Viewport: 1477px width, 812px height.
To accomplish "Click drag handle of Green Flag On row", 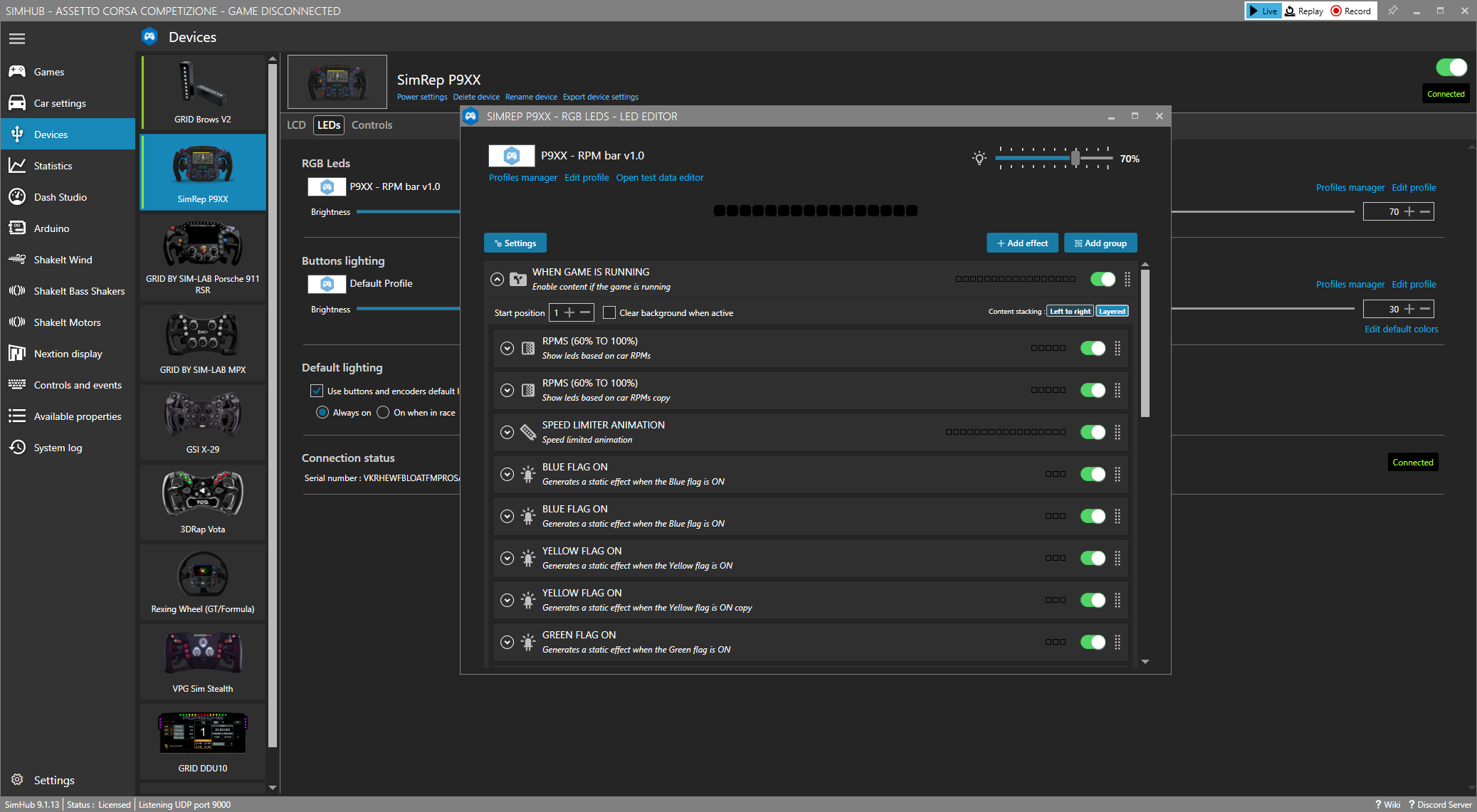I will (x=1118, y=642).
